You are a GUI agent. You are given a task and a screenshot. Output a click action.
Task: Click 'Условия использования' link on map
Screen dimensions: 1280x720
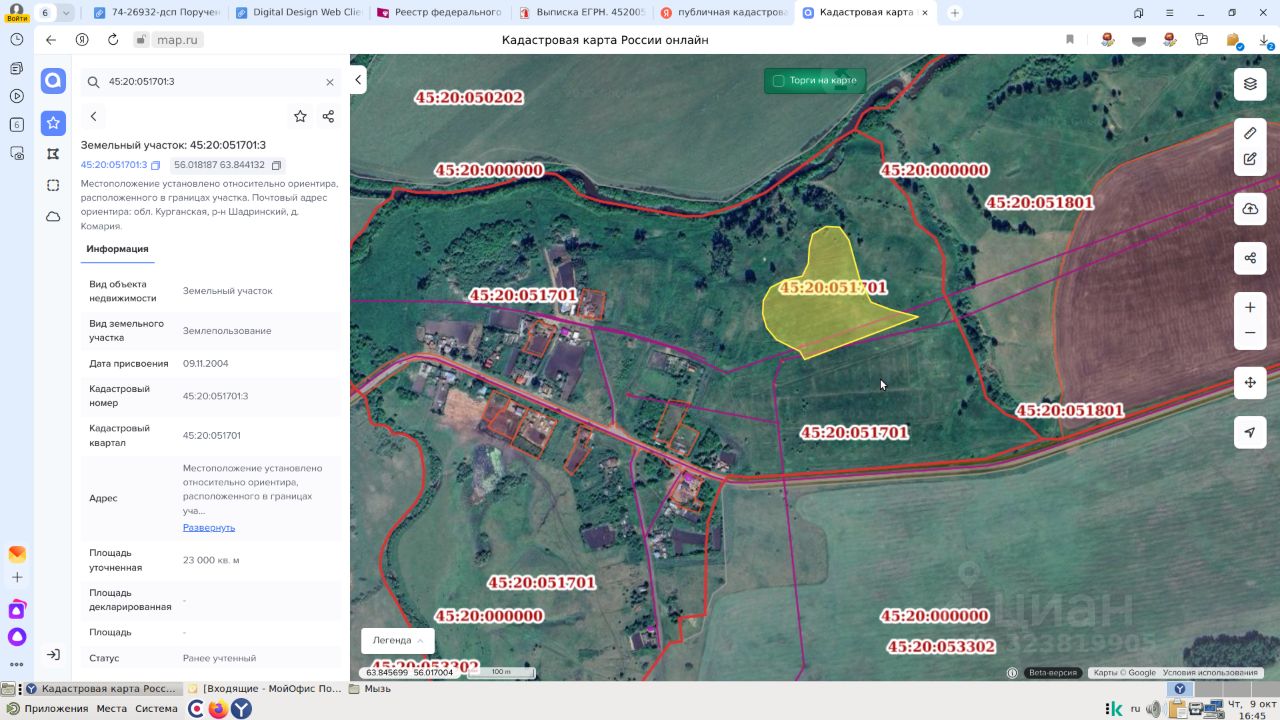point(1210,673)
